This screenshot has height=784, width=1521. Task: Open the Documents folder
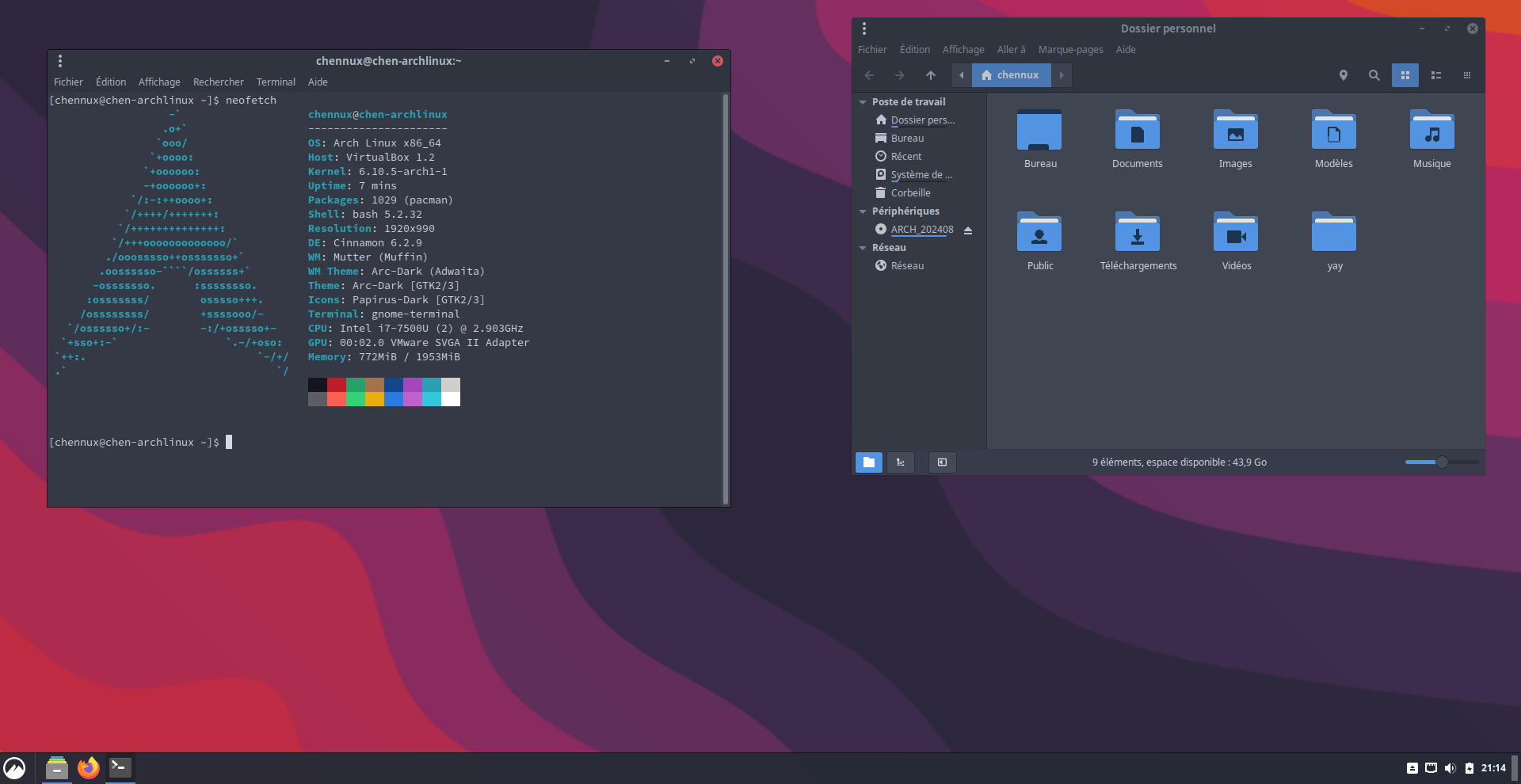pos(1138,131)
